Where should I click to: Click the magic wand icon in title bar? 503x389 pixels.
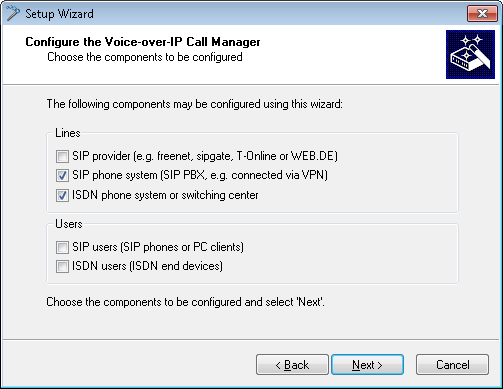[13, 13]
